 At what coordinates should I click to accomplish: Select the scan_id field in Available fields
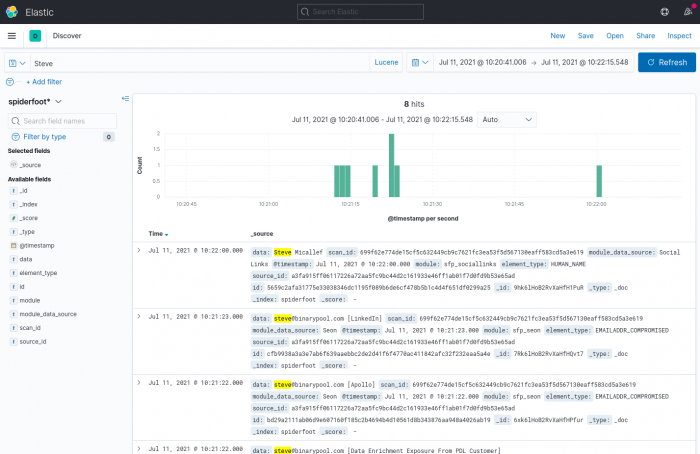[30, 328]
